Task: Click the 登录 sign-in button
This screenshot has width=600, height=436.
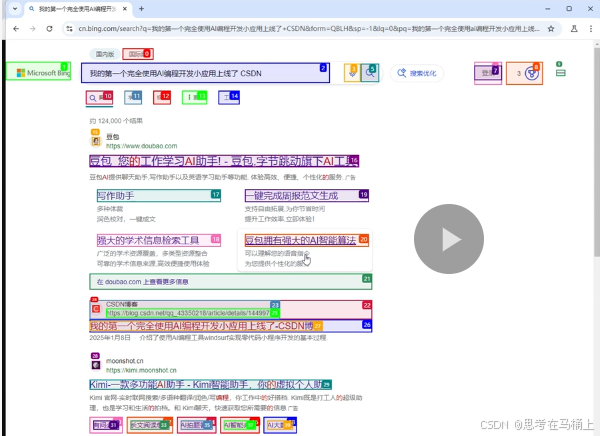Action: [488, 73]
